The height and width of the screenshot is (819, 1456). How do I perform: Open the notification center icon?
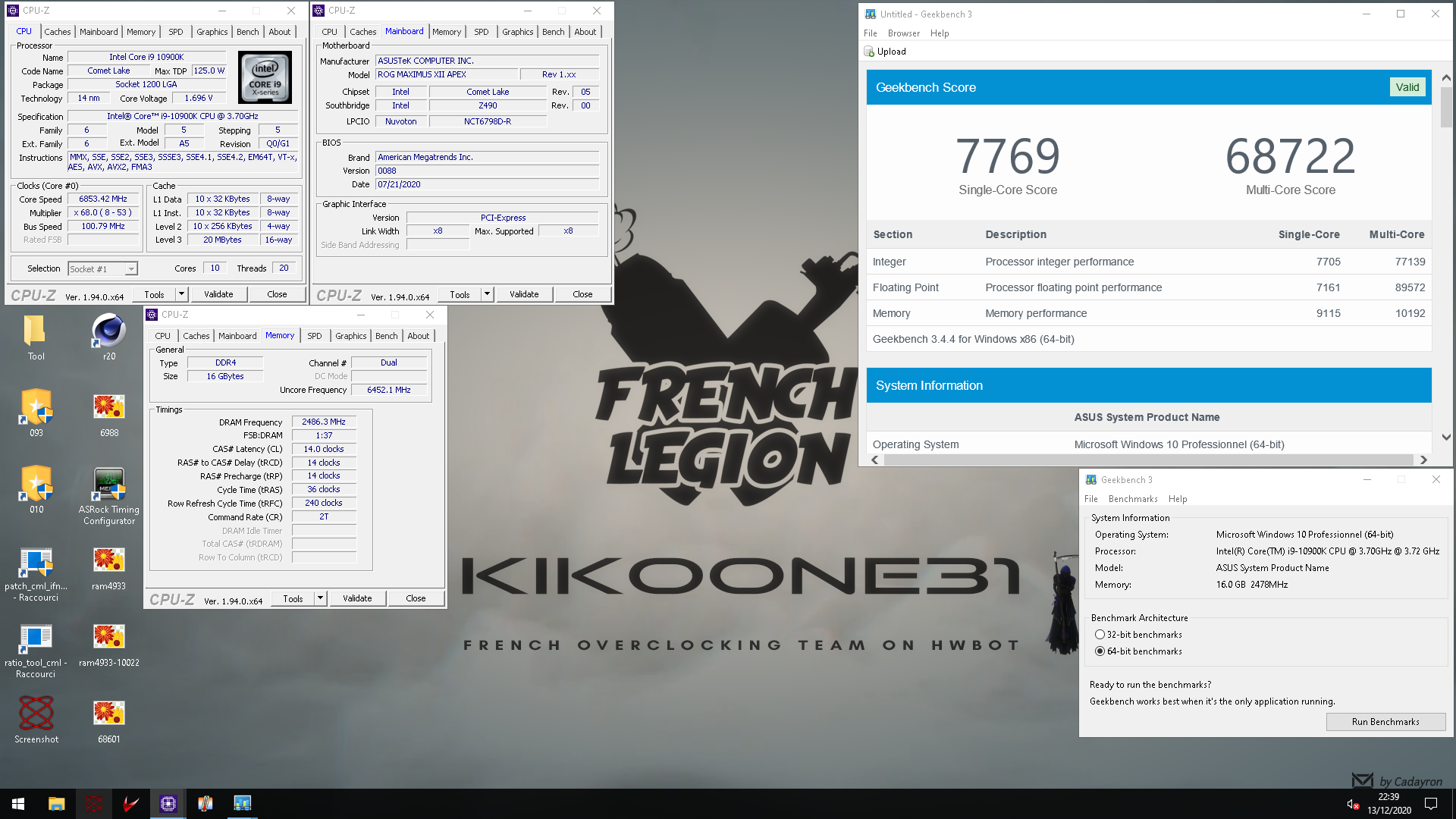click(1431, 804)
